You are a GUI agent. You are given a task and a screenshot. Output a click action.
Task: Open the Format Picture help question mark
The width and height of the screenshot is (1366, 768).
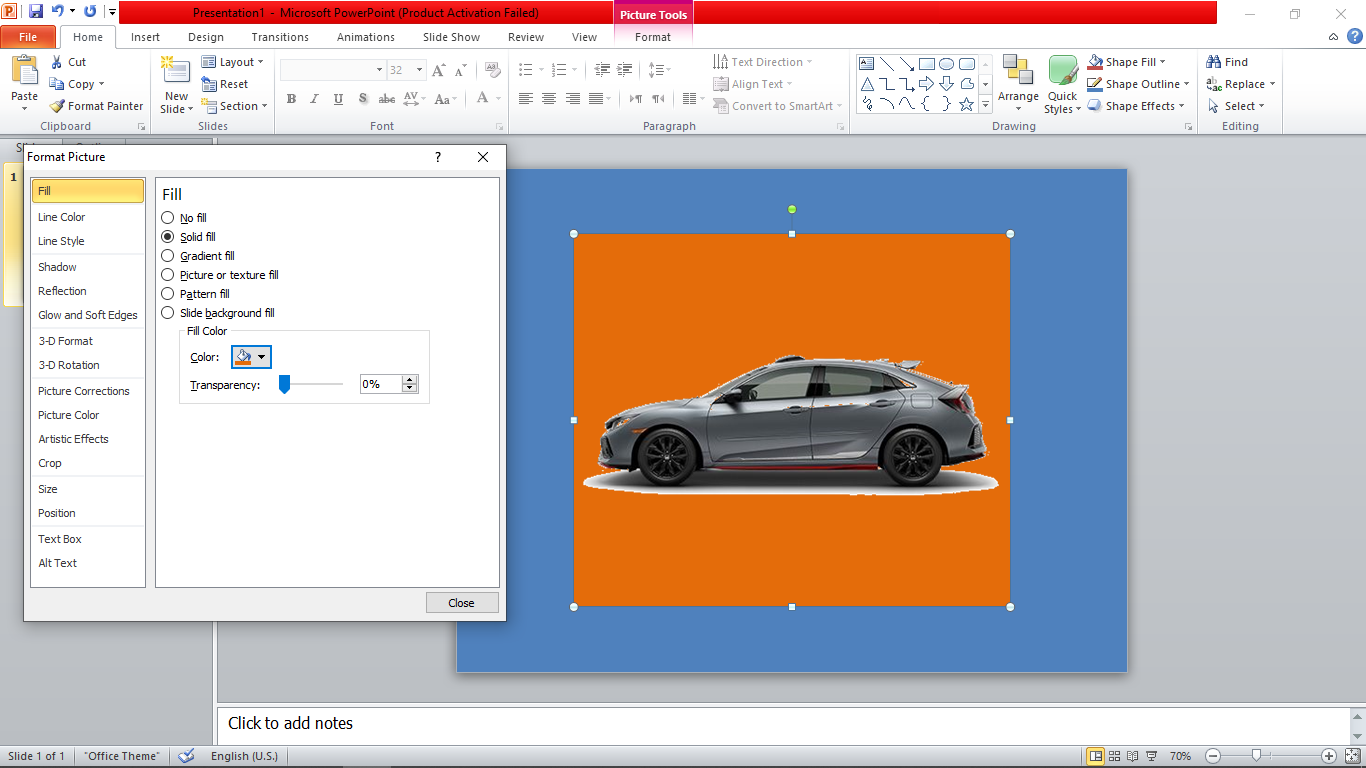click(x=437, y=157)
